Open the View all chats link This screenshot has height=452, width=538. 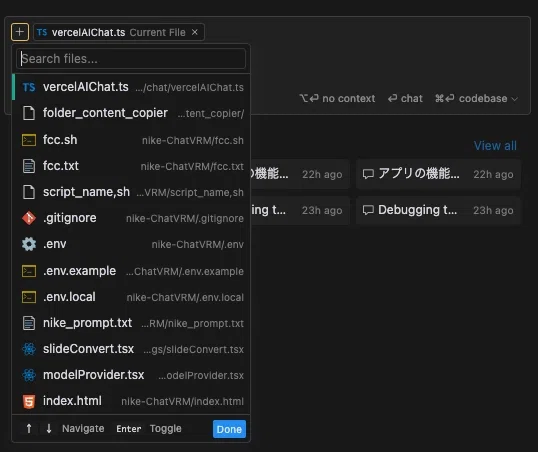(x=495, y=146)
